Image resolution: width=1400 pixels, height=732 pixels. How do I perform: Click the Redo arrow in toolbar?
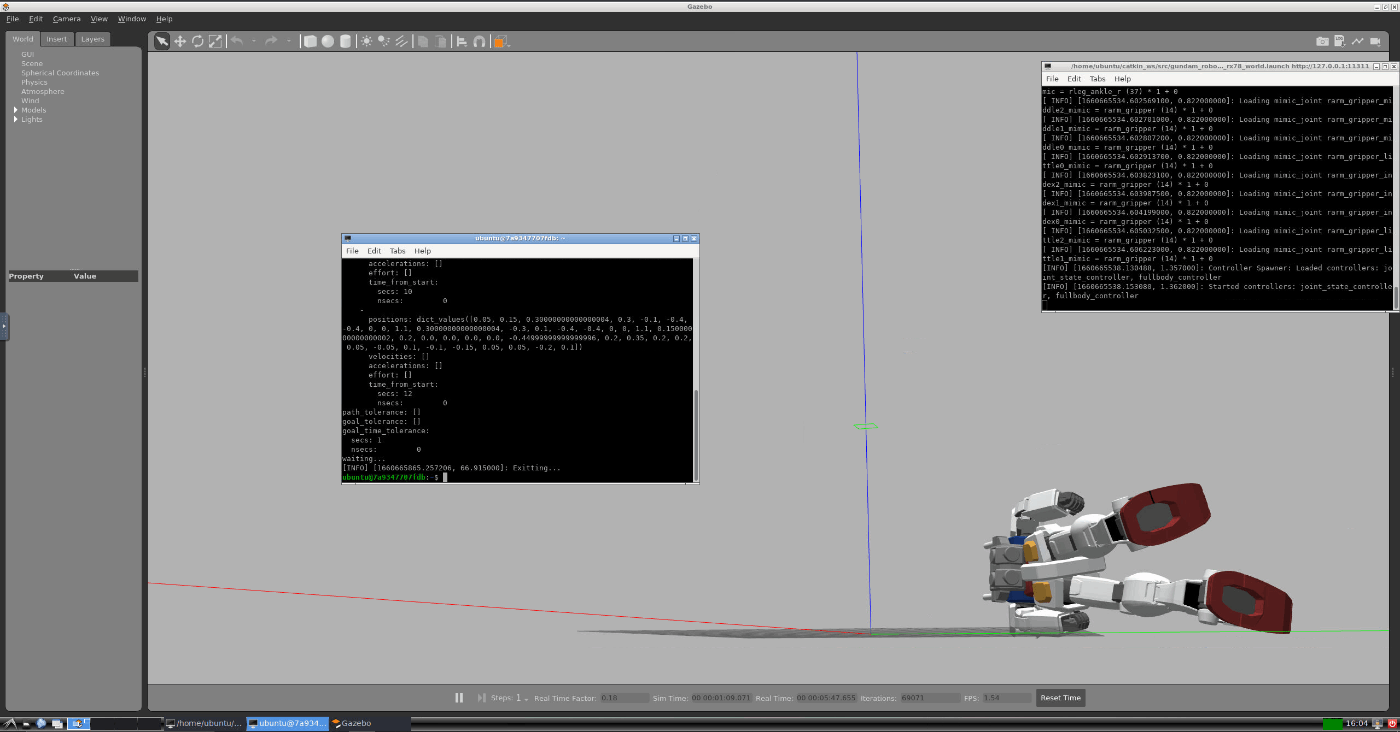(271, 41)
